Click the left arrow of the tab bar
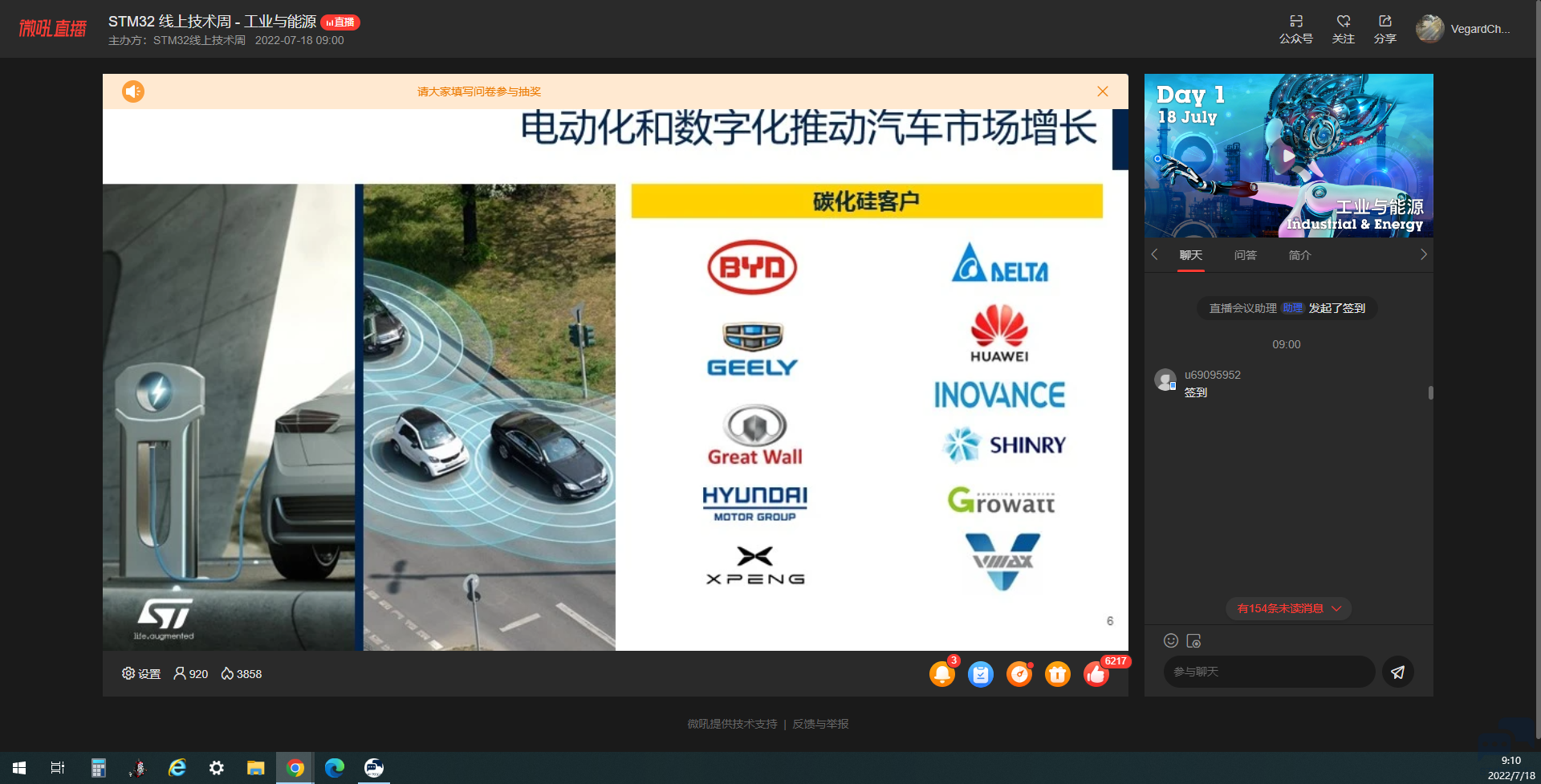 click(x=1154, y=254)
